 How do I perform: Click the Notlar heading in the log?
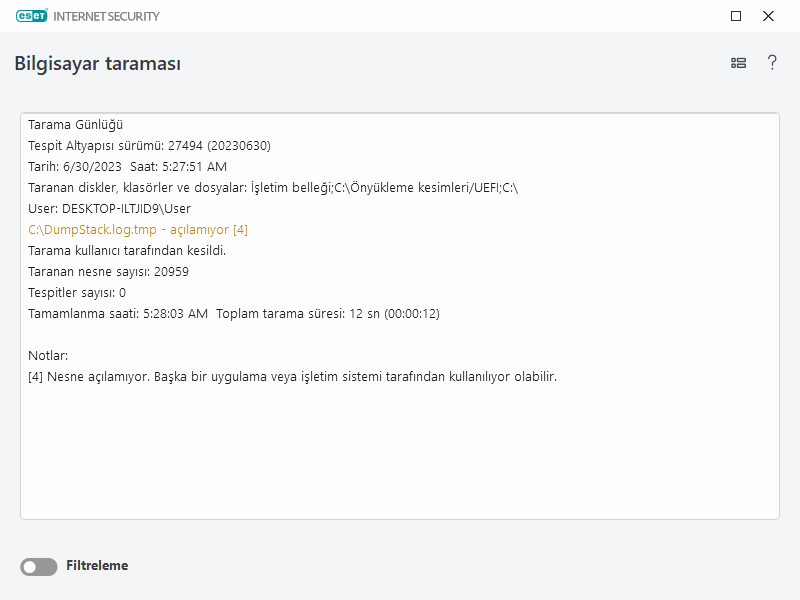coord(48,355)
